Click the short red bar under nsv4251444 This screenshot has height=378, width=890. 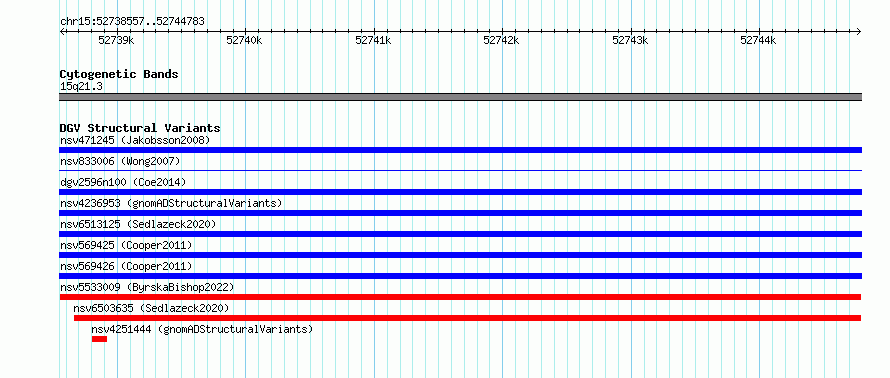coord(99,339)
